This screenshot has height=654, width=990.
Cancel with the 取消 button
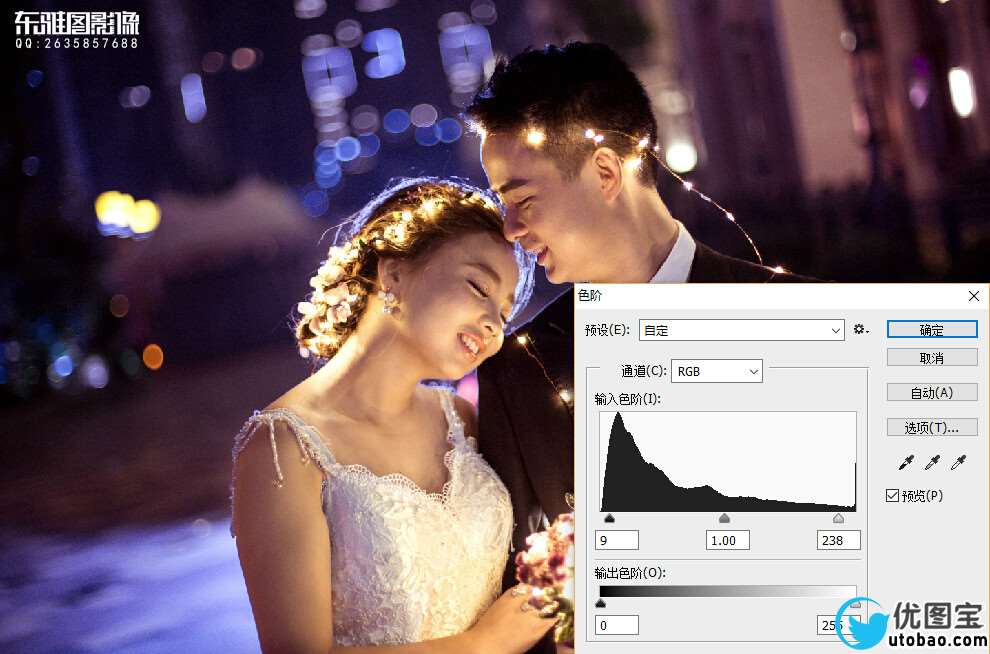[932, 358]
